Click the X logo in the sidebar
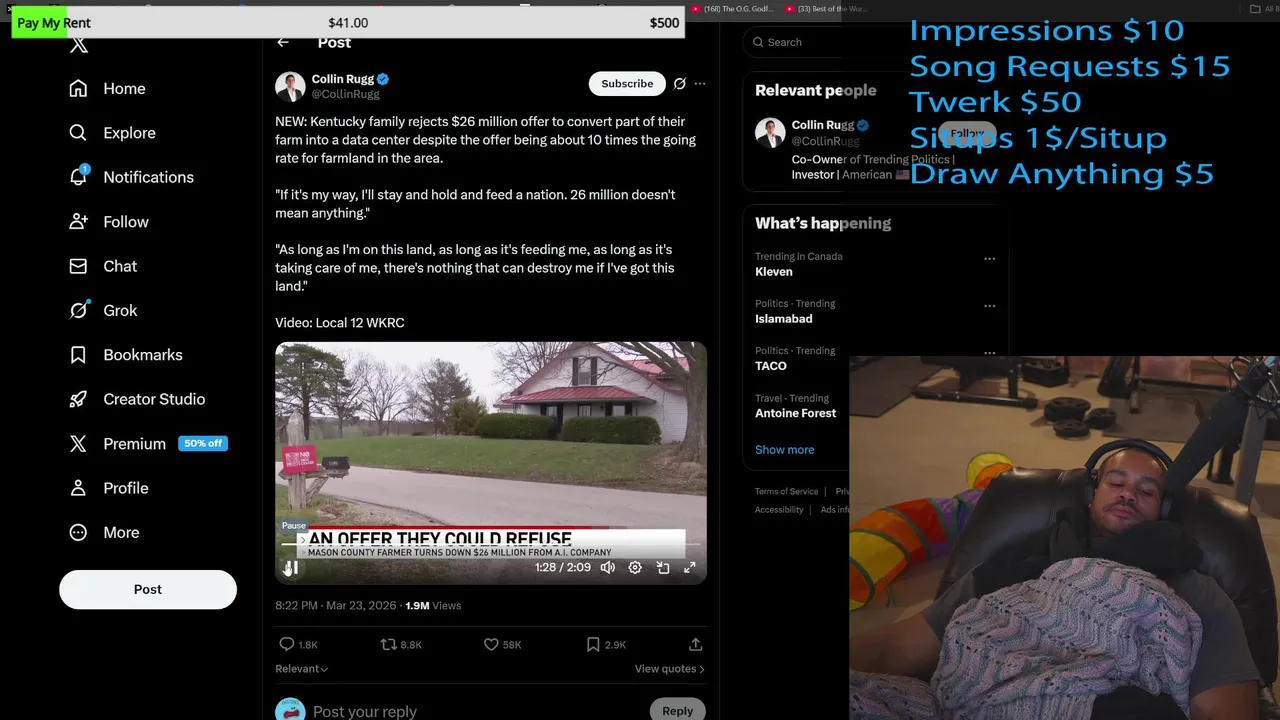 tap(79, 45)
